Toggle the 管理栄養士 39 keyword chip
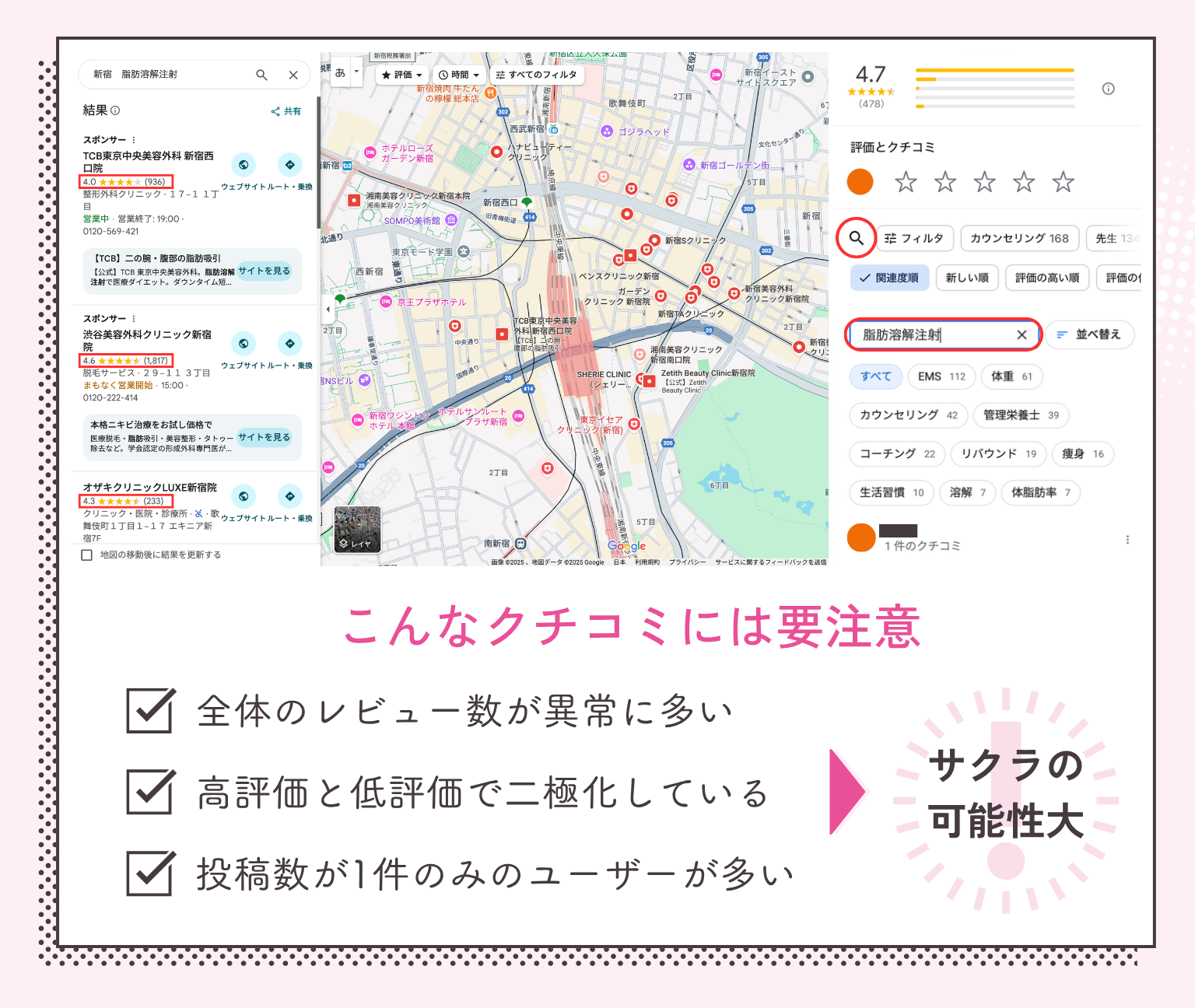 pos(1021,415)
